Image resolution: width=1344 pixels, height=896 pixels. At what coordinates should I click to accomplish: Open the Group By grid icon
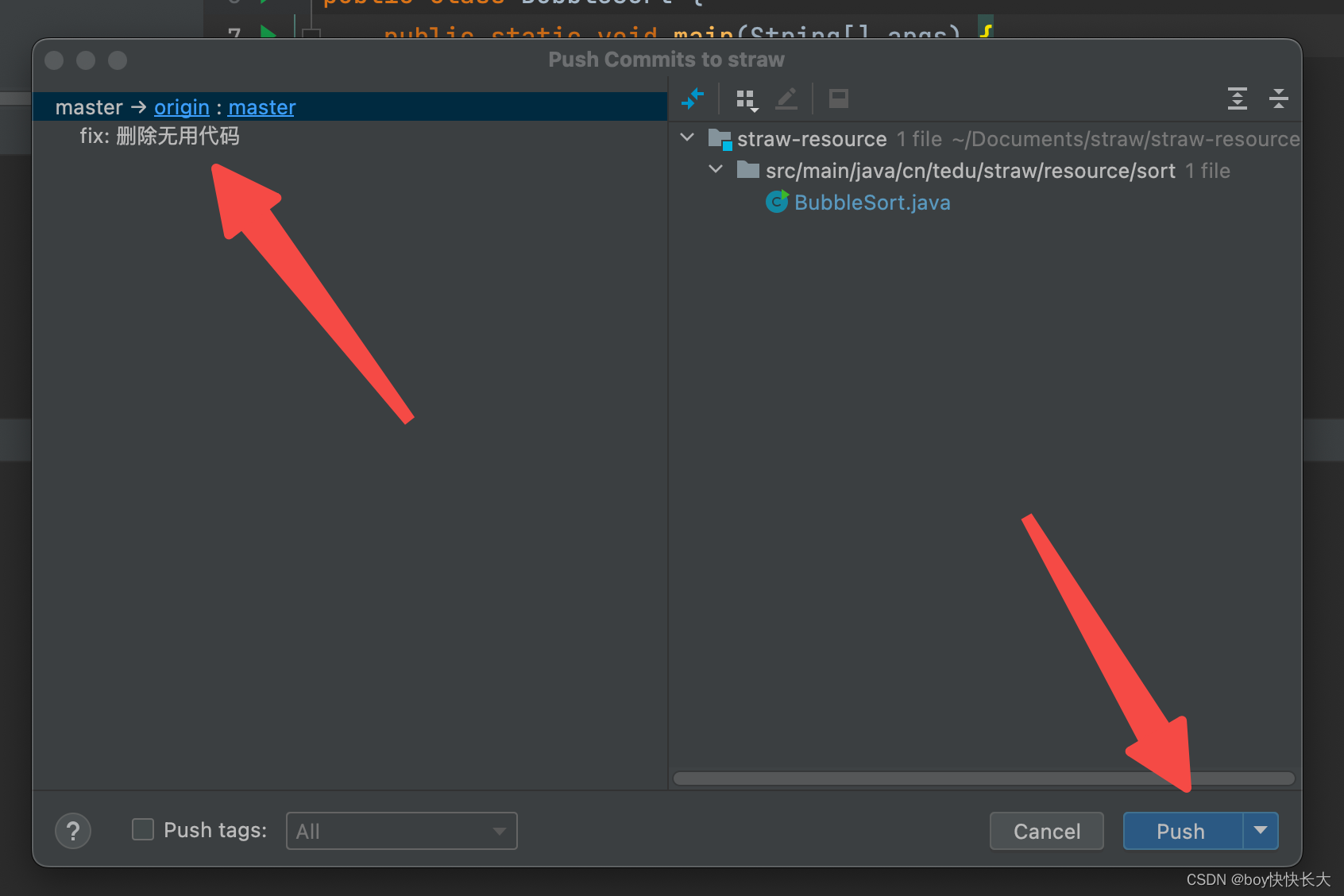[747, 99]
